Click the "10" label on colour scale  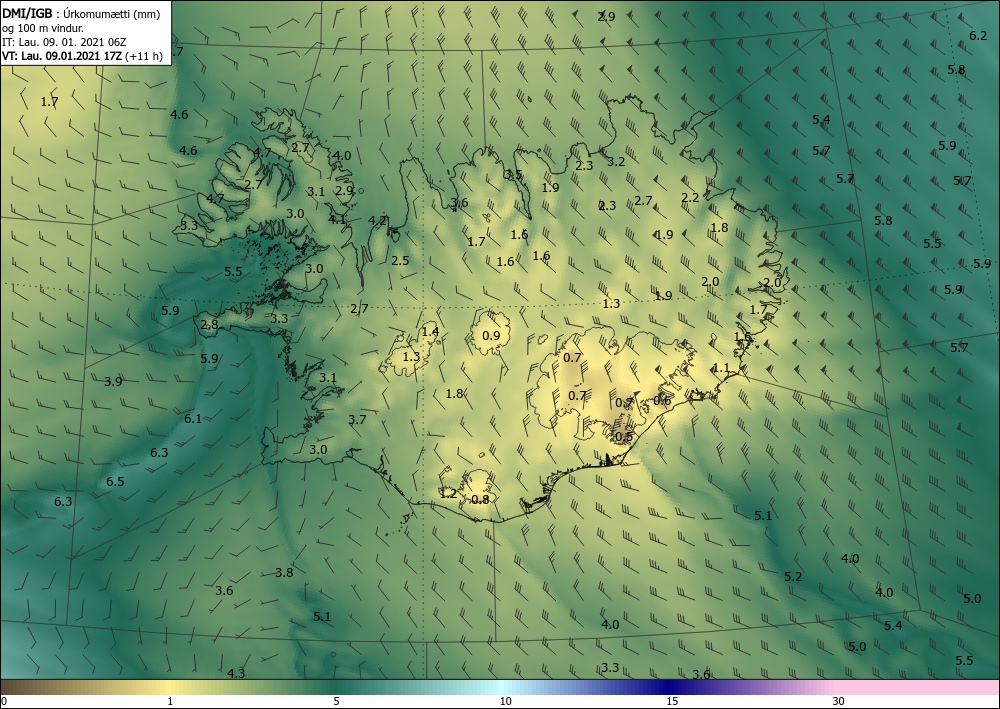tap(505, 701)
